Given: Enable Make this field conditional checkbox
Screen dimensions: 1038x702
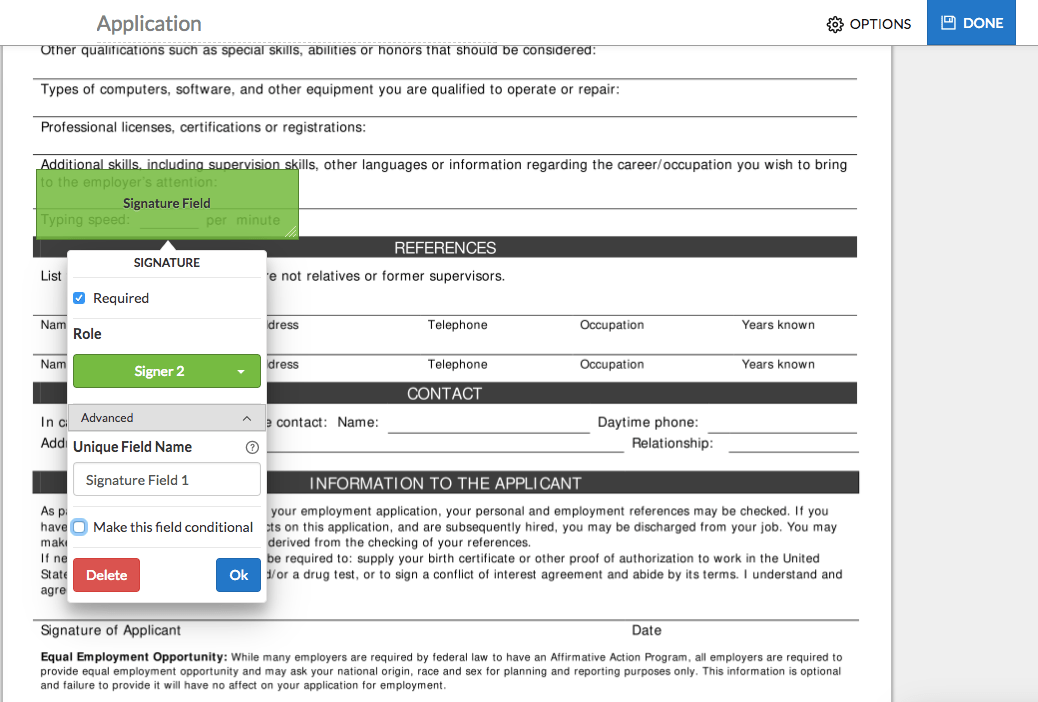Looking at the screenshot, I should (79, 527).
